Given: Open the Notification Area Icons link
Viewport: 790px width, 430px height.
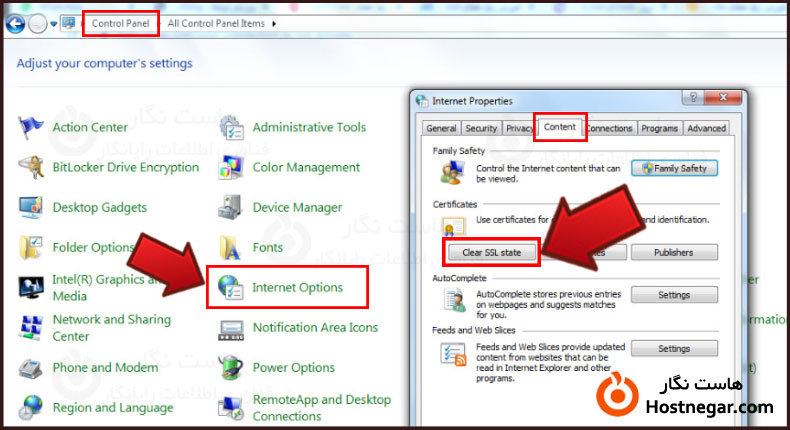Looking at the screenshot, I should 315,328.
